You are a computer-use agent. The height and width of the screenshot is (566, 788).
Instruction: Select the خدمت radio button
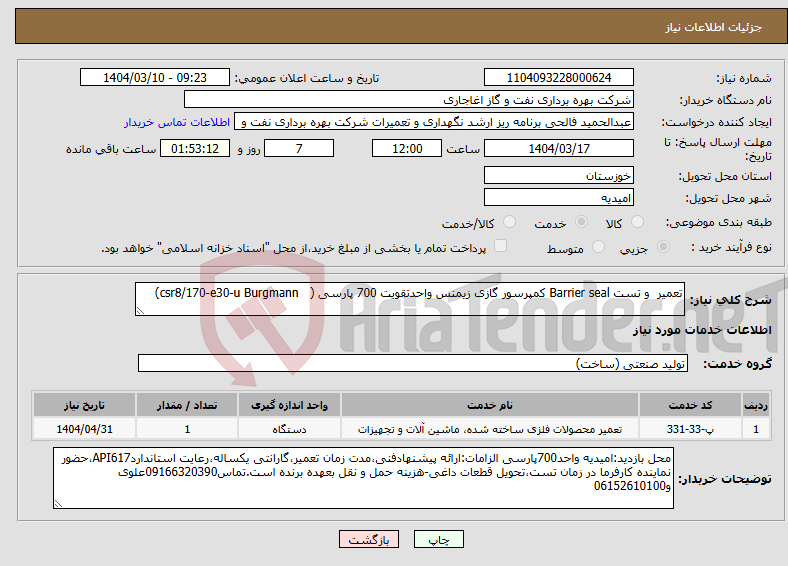click(x=581, y=222)
